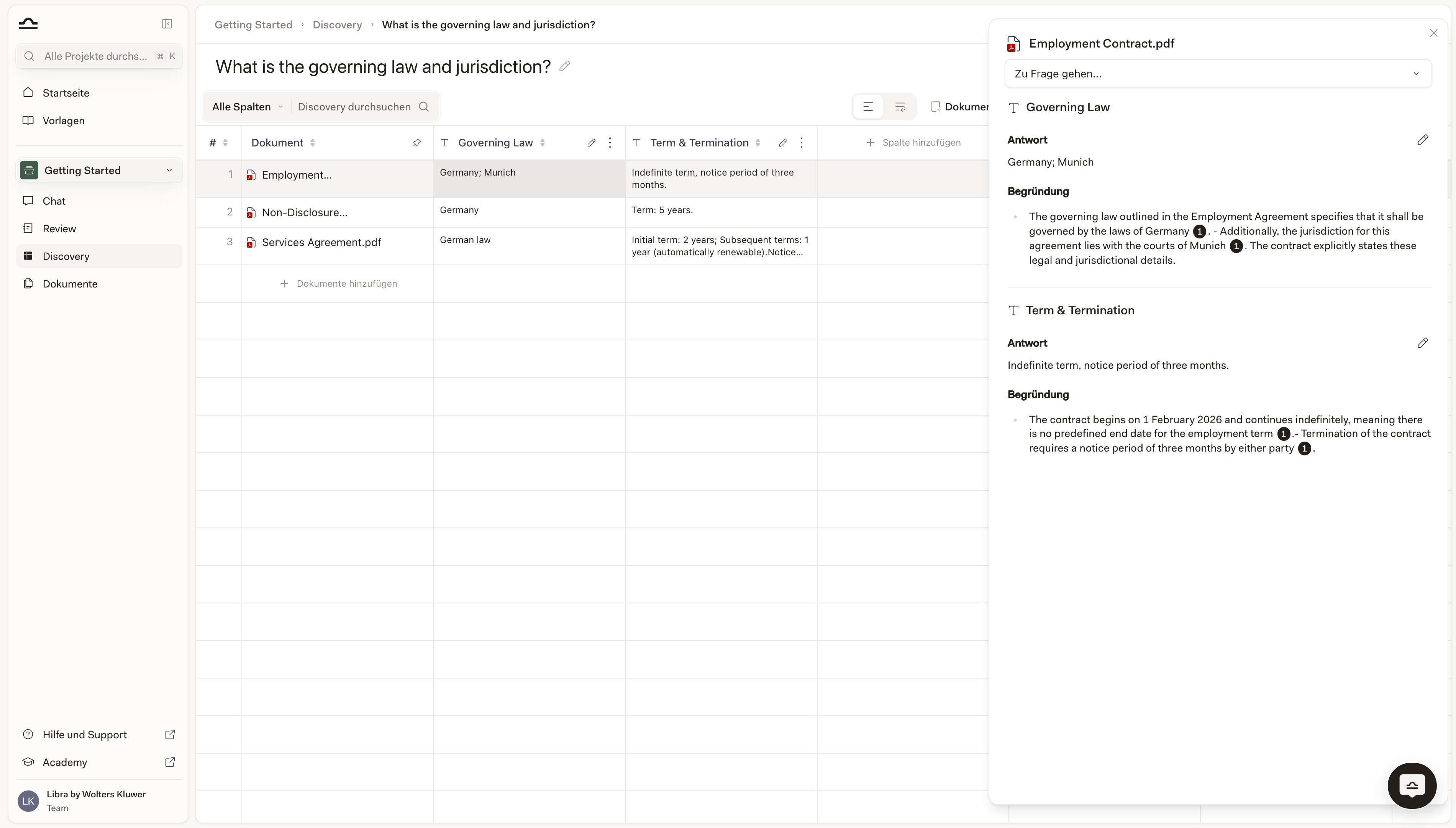Select the Non-Disclosure... document row

click(x=338, y=213)
